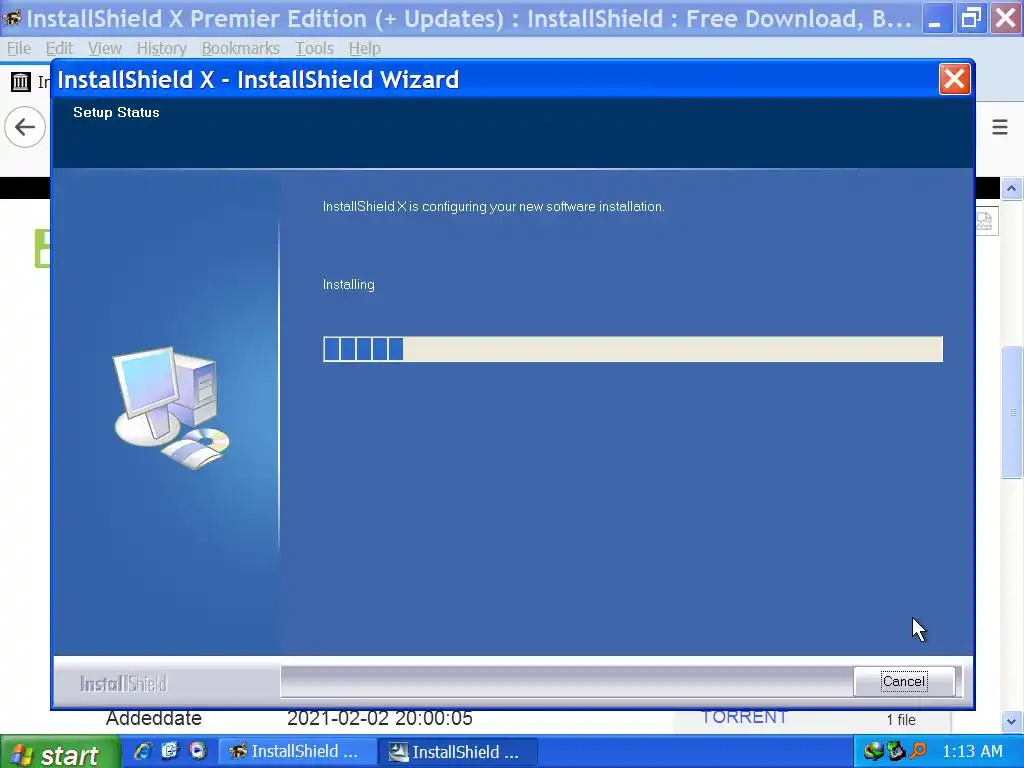This screenshot has width=1024, height=768.
Task: Click the browser page scroll down arrow
Action: pos(1011,722)
